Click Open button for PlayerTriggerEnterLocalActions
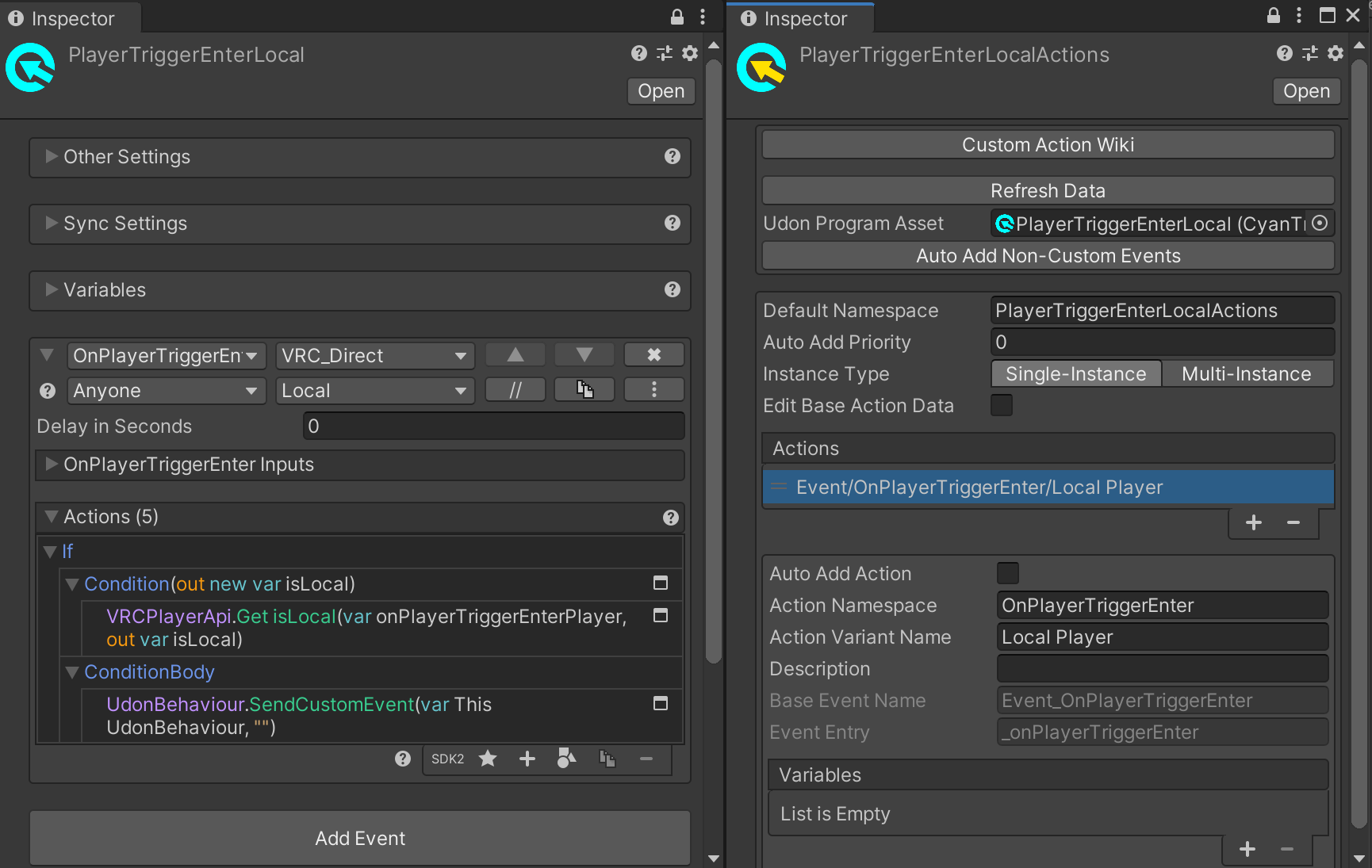This screenshot has height=868, width=1372. [x=1307, y=91]
